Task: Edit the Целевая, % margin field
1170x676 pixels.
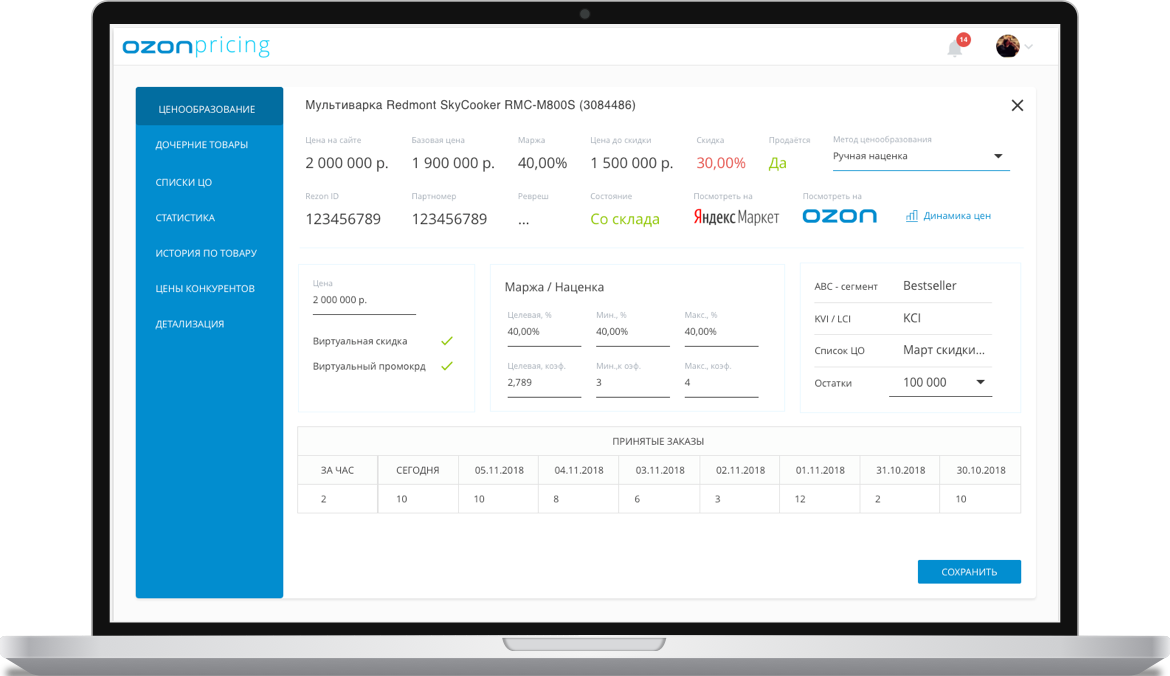Action: [544, 332]
